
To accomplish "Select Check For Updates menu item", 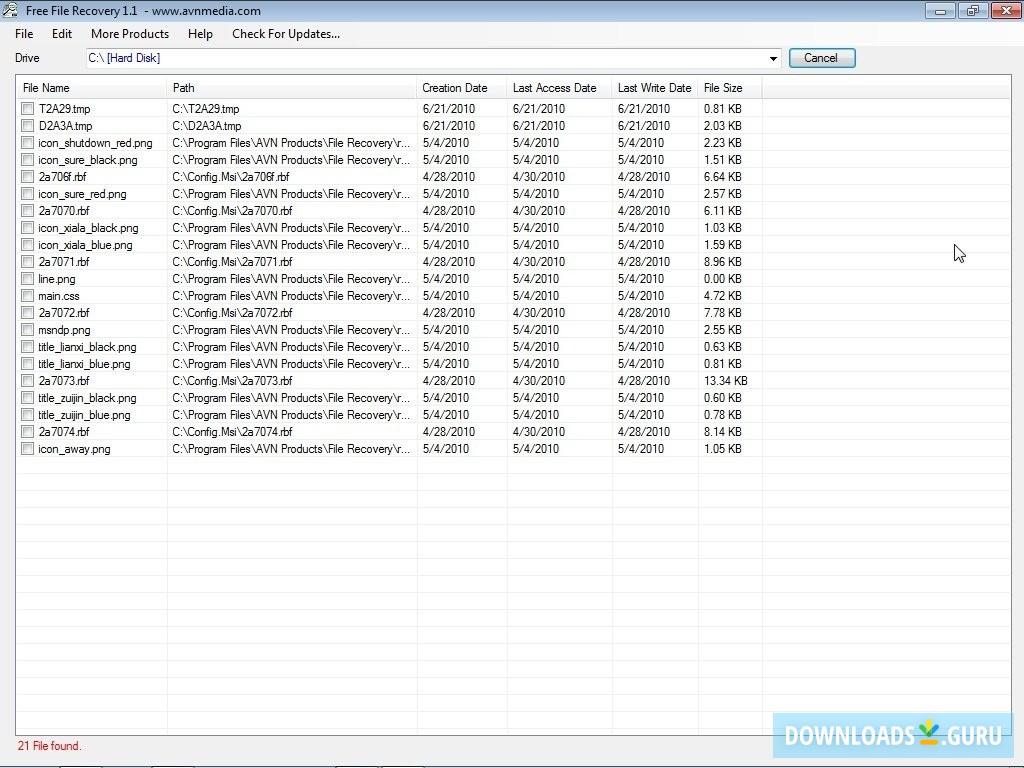I will (x=286, y=34).
